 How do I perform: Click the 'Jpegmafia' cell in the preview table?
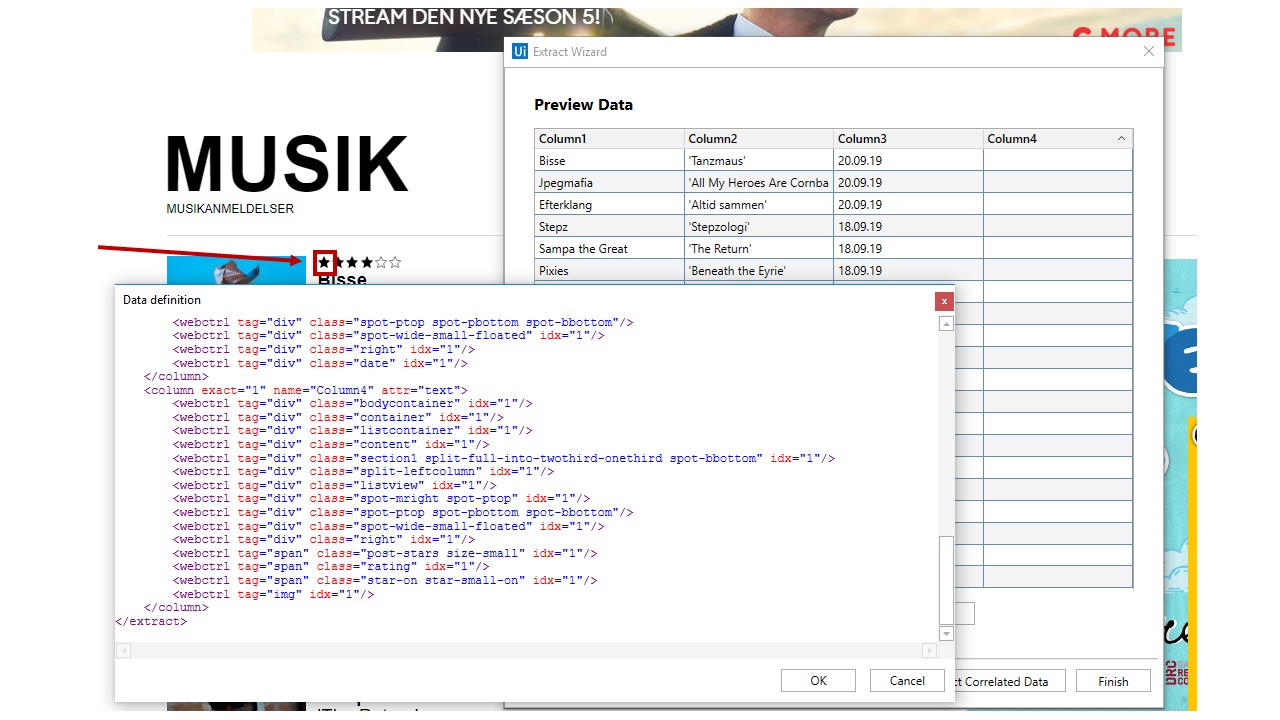[x=609, y=183]
